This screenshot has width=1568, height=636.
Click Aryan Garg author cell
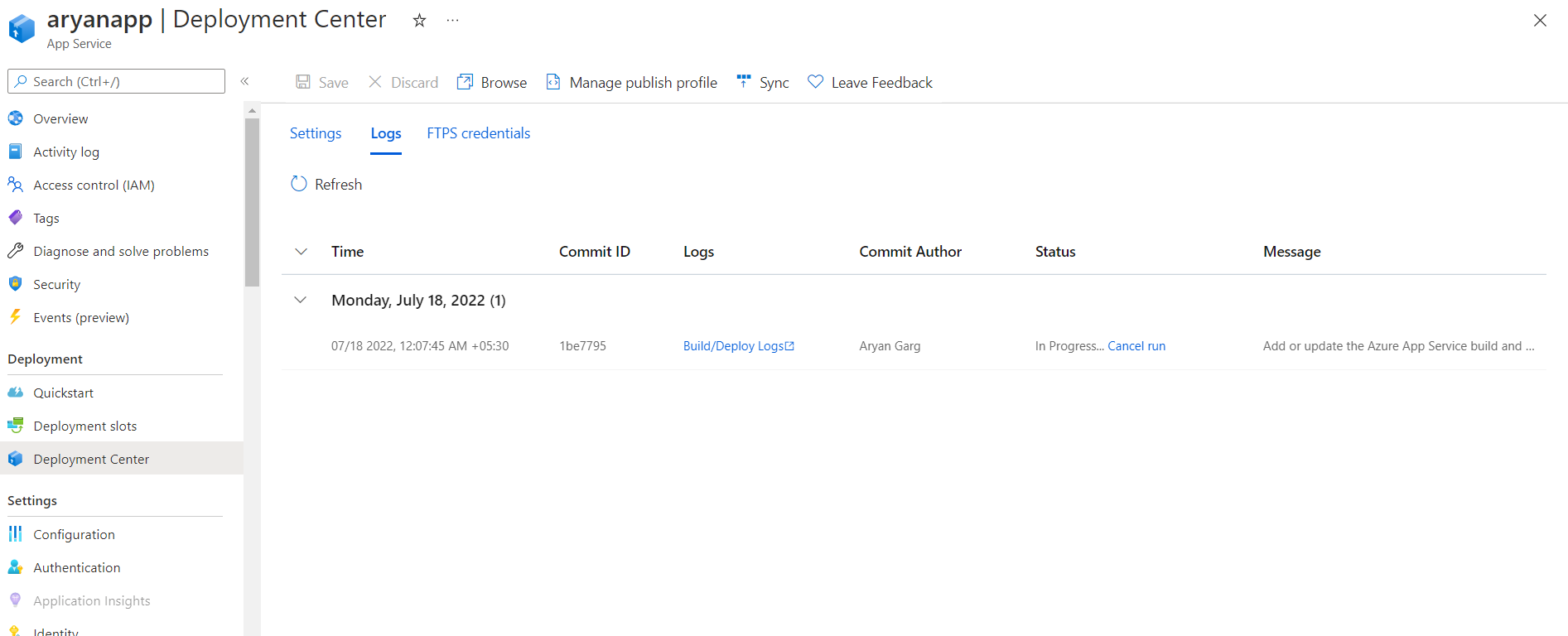pyautogui.click(x=890, y=346)
